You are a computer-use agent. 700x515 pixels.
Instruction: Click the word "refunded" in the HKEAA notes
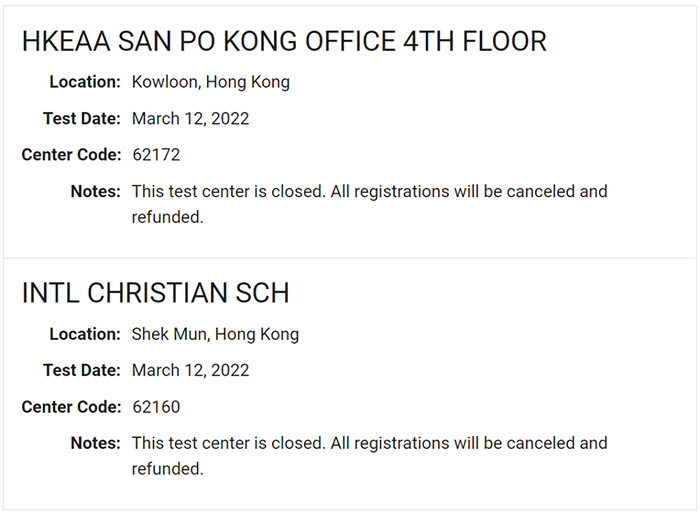pos(165,216)
